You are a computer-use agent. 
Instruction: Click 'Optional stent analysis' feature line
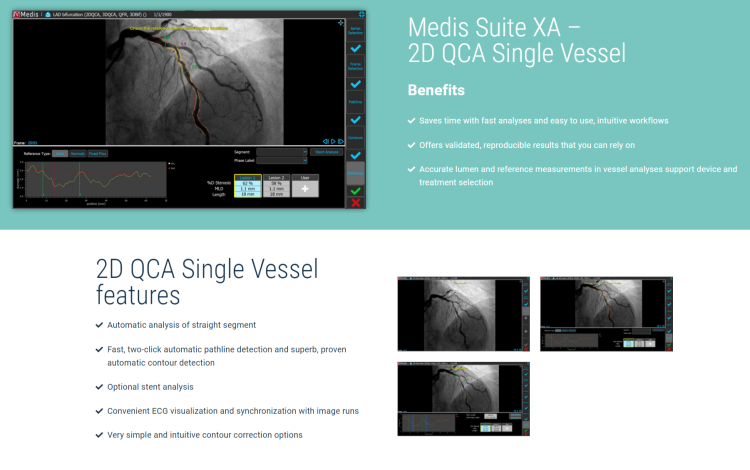150,387
